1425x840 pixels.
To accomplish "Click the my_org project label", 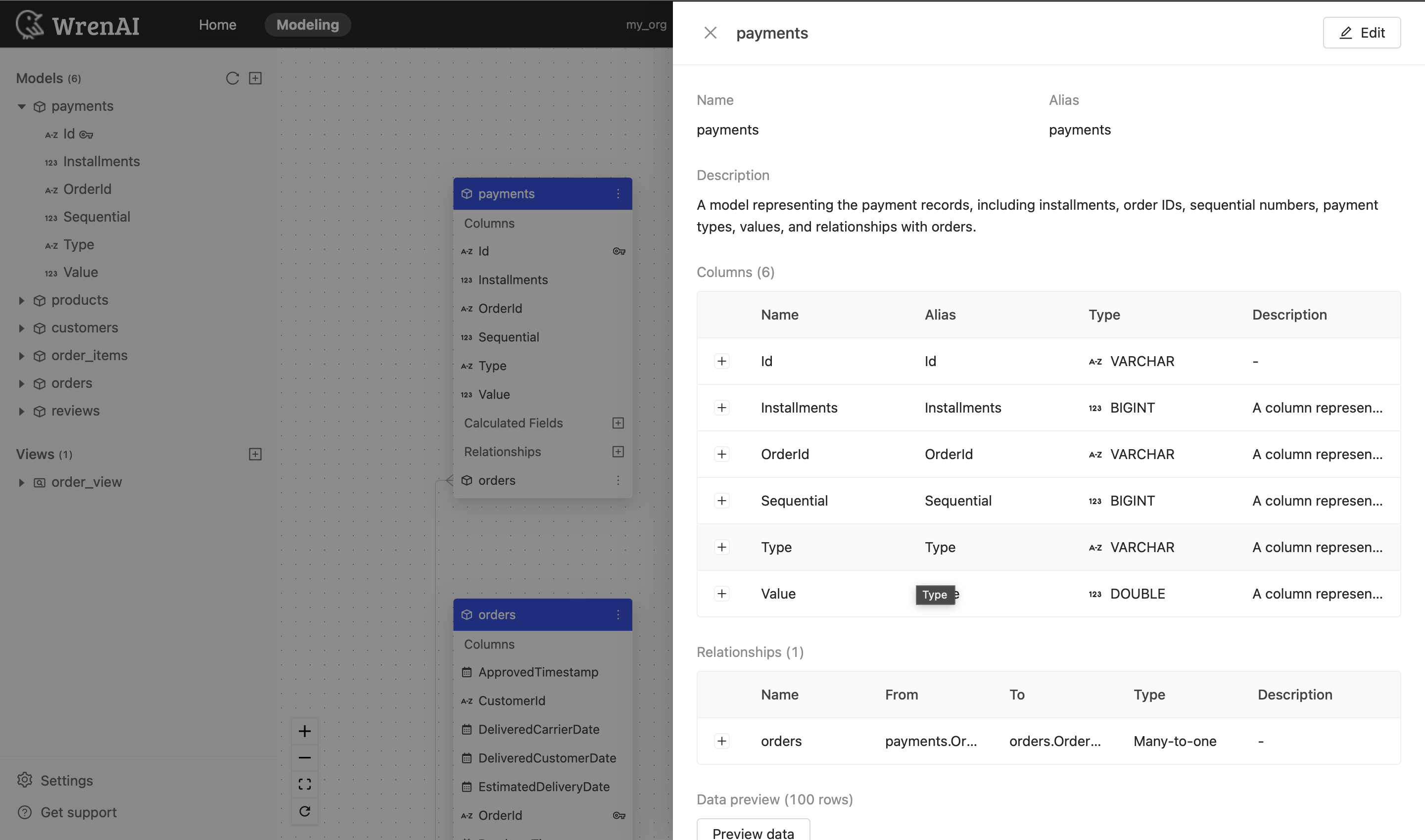I will tap(646, 25).
